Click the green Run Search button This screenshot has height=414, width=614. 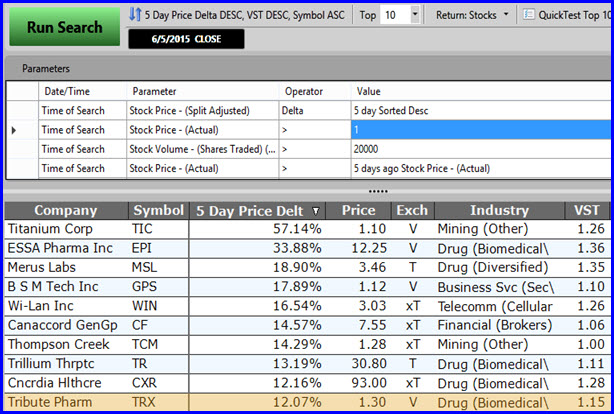click(x=65, y=27)
